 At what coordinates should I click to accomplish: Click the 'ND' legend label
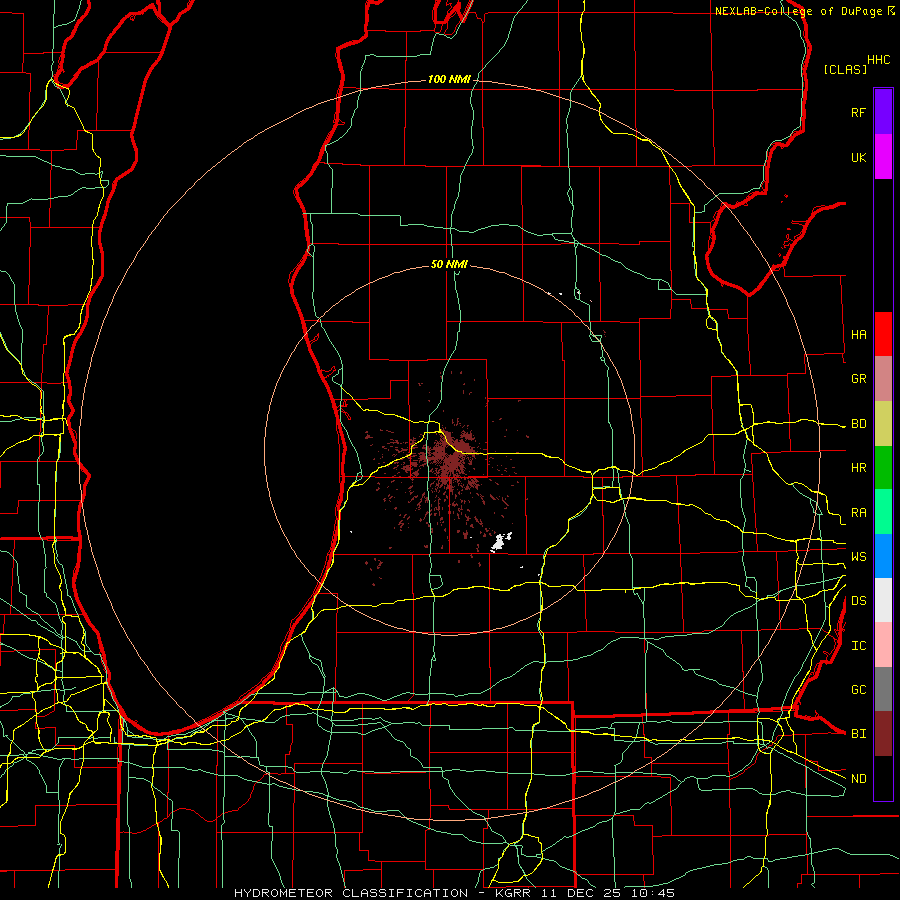tap(858, 779)
